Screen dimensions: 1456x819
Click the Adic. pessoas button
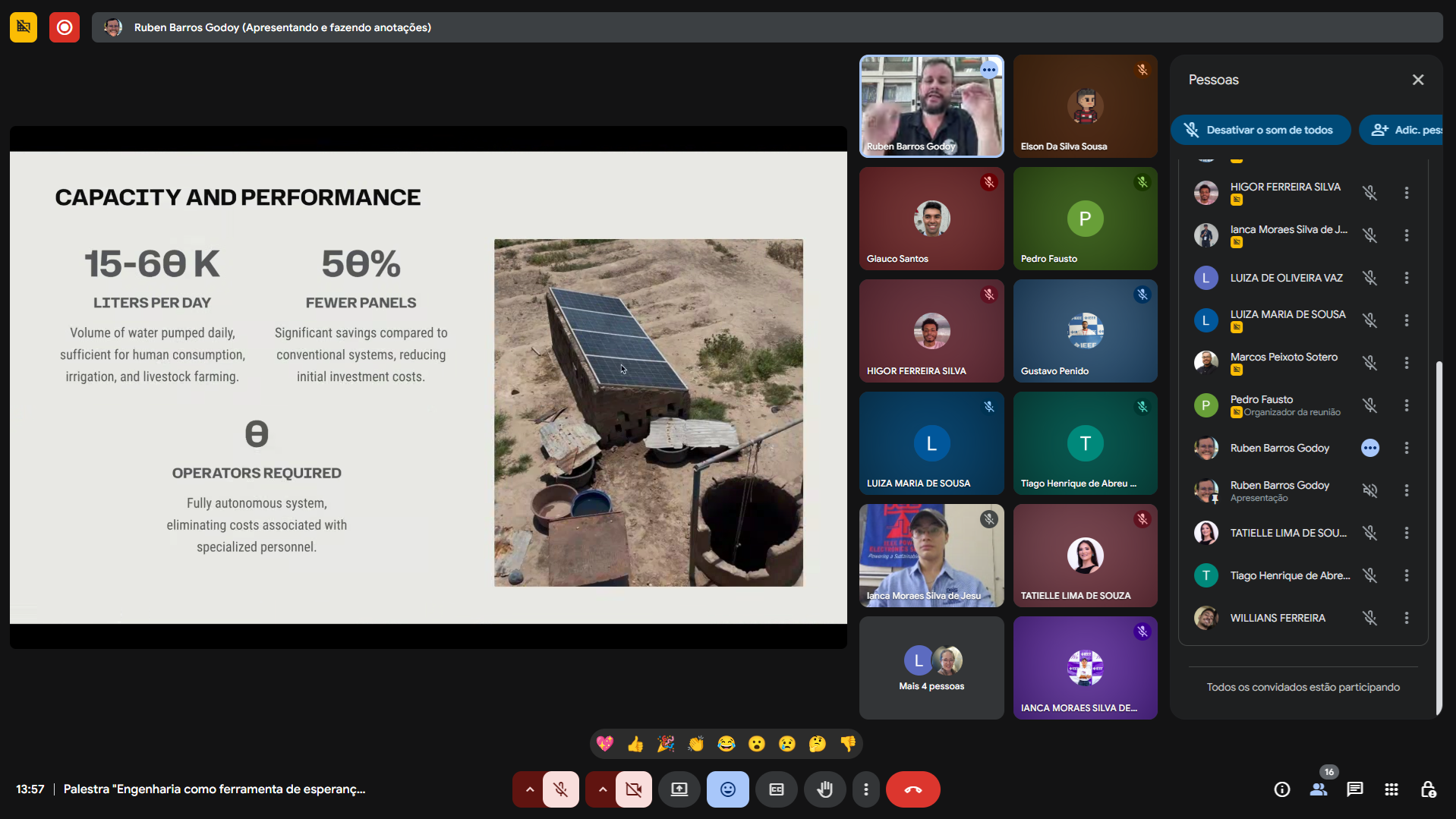1404,130
